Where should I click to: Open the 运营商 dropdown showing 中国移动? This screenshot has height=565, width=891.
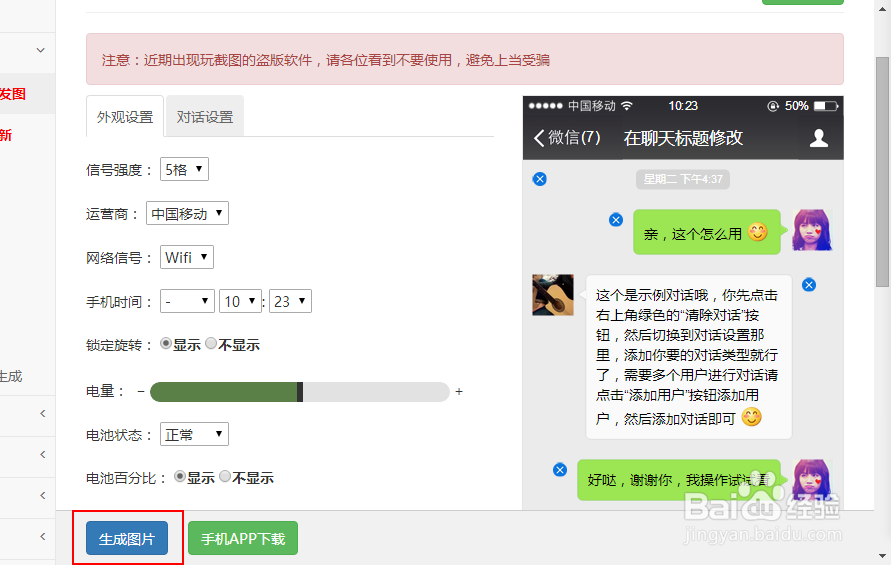coord(187,213)
